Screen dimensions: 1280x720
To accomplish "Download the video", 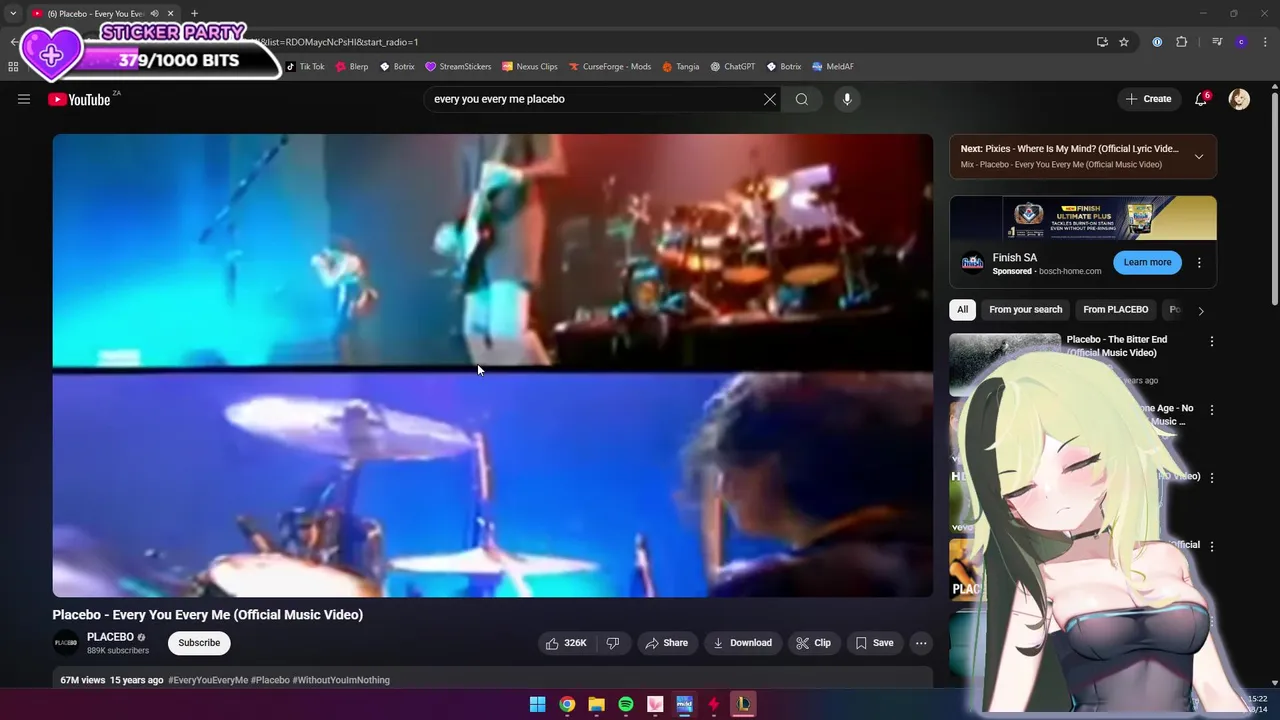I will (x=742, y=643).
